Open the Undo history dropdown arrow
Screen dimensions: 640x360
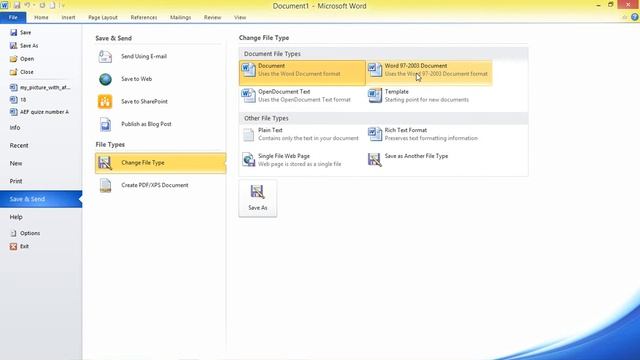34,5
